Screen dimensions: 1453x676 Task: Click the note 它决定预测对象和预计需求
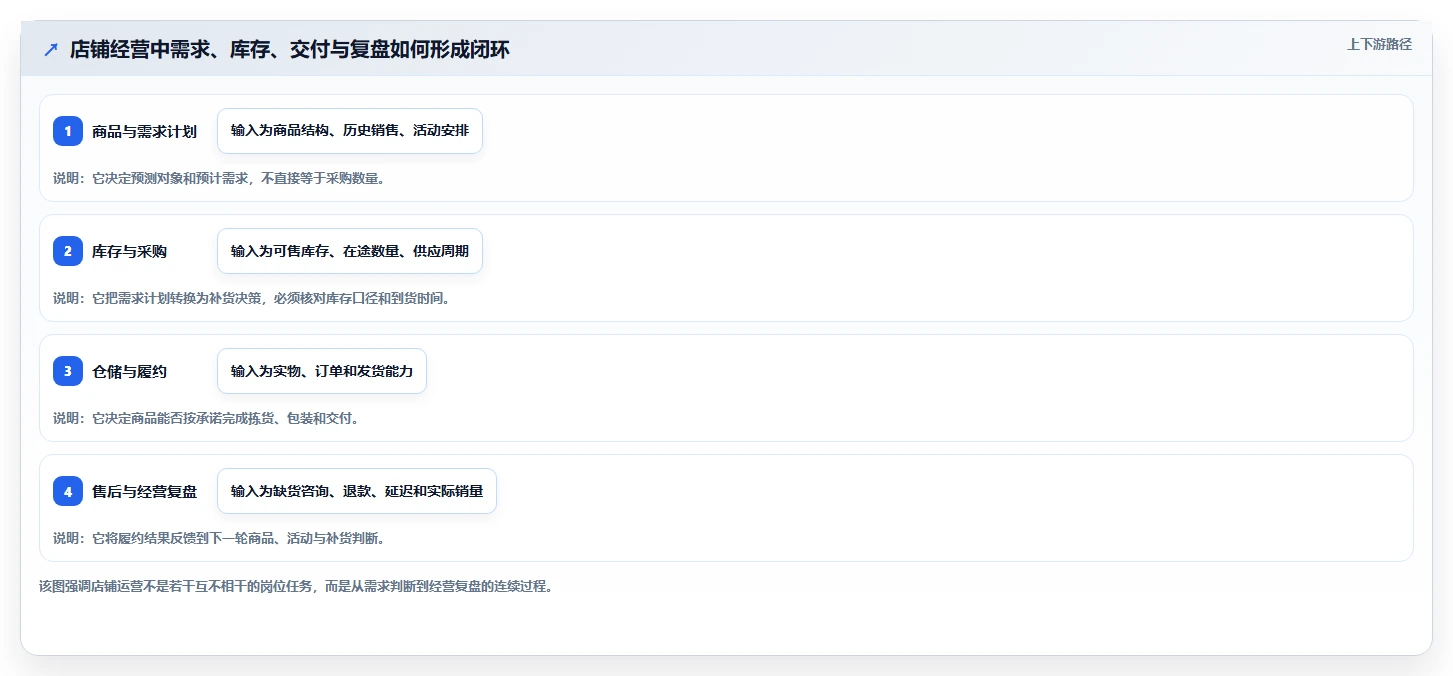(x=172, y=178)
